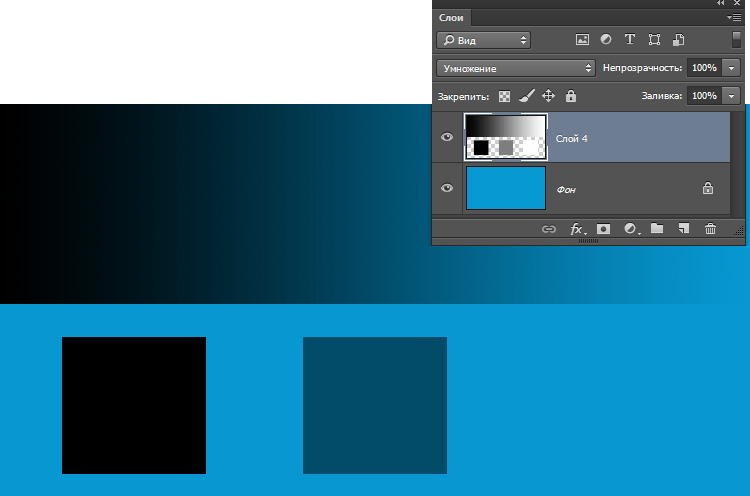The height and width of the screenshot is (496, 750).
Task: Hide the Фон layer
Action: click(x=447, y=188)
